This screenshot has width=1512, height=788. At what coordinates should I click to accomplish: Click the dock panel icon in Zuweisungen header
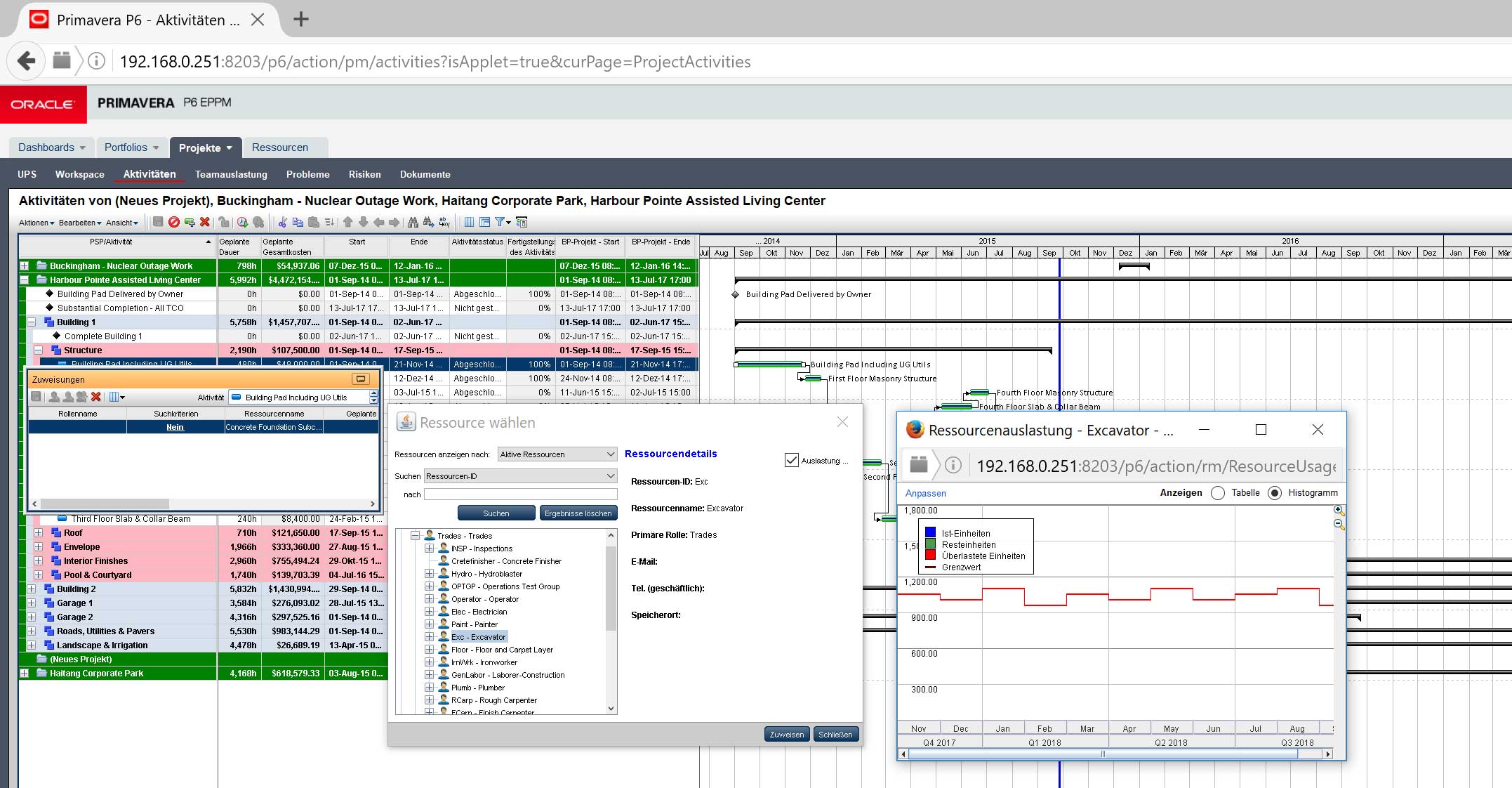click(361, 379)
